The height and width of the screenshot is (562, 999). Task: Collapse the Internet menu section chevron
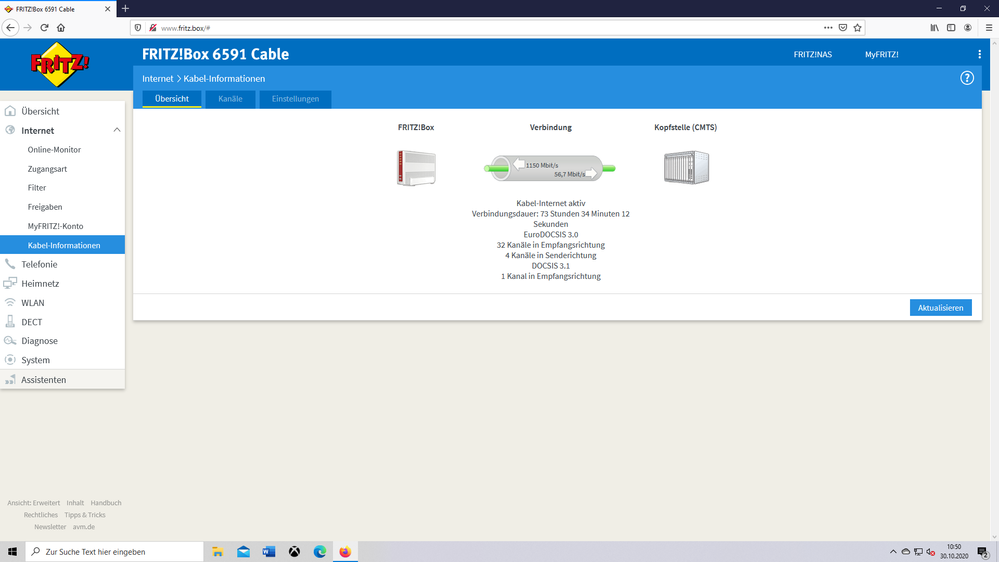pos(117,130)
